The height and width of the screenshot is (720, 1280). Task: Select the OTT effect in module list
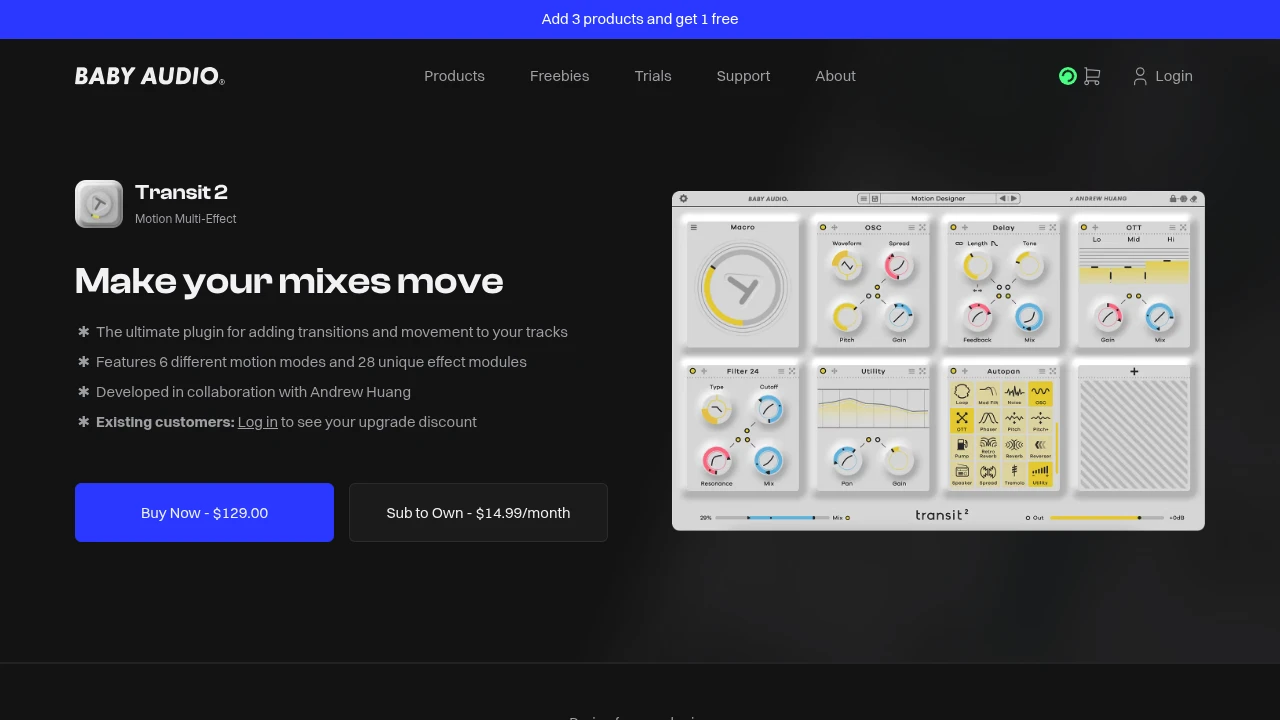(962, 421)
